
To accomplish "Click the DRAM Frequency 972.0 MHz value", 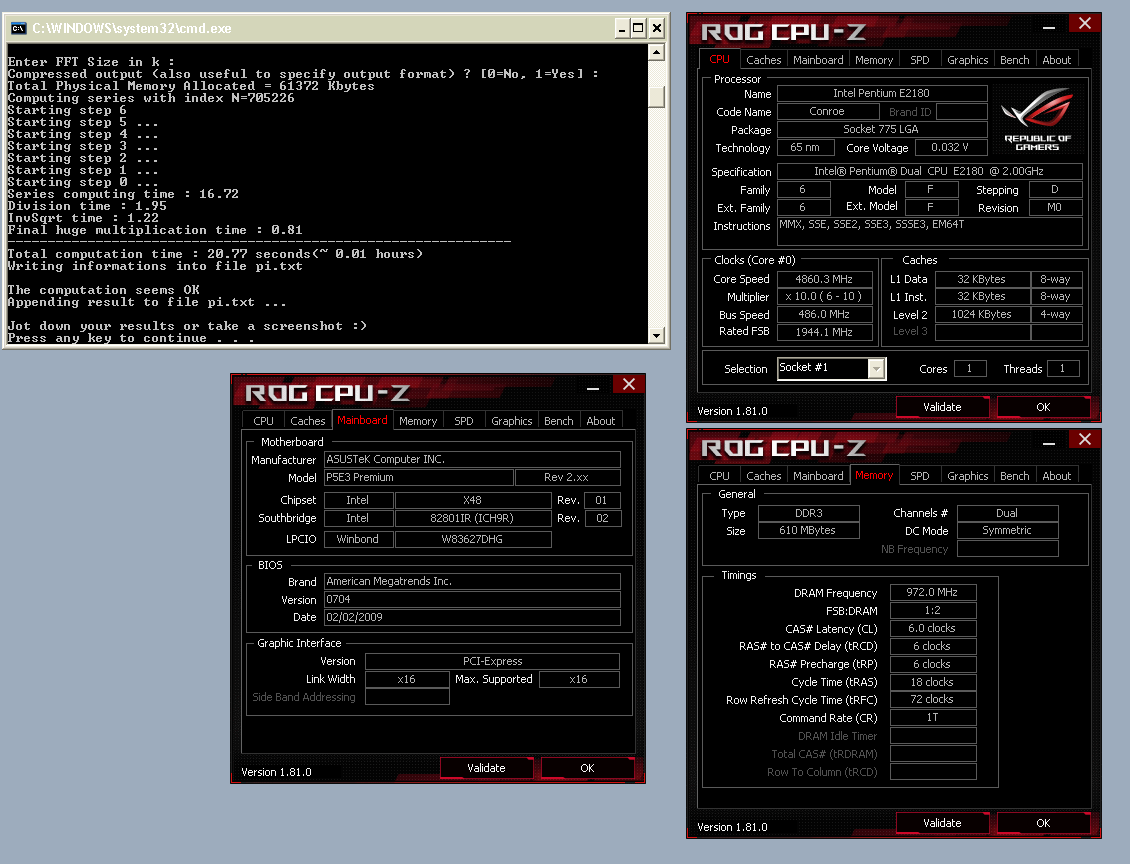I will [933, 592].
